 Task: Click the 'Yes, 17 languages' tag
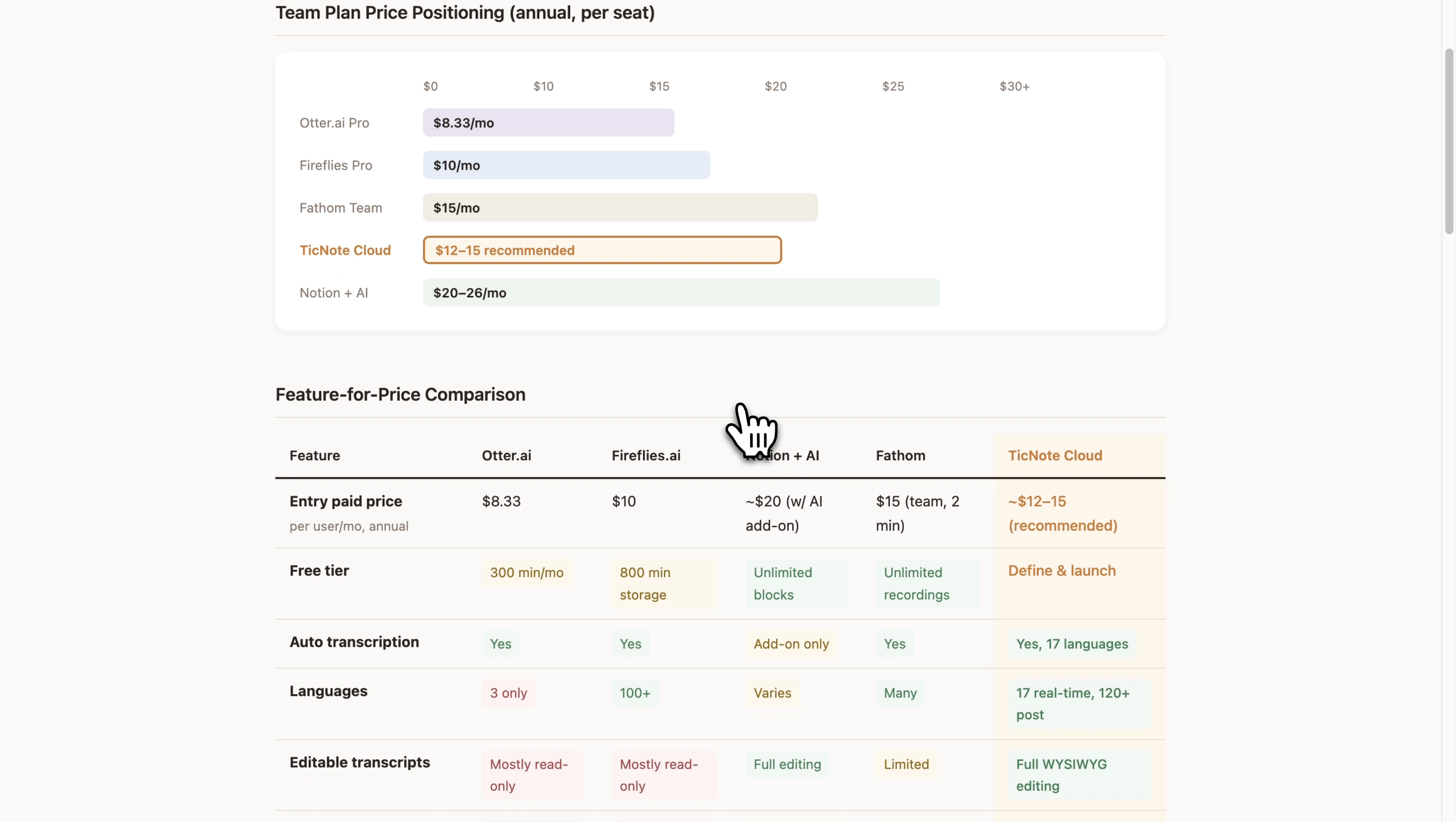[1072, 644]
